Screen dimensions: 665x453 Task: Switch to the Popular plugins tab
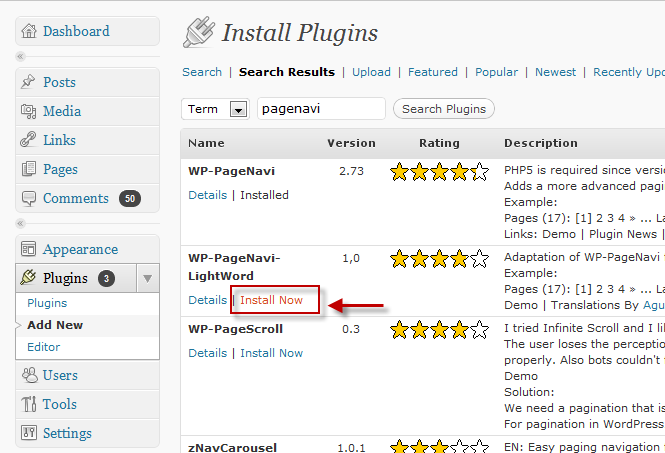tap(496, 72)
